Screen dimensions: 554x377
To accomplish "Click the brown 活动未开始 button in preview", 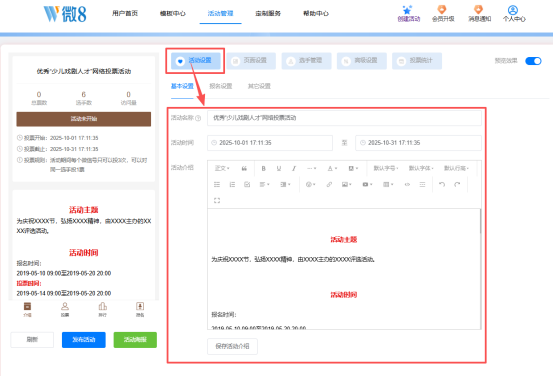I will 83,119.
